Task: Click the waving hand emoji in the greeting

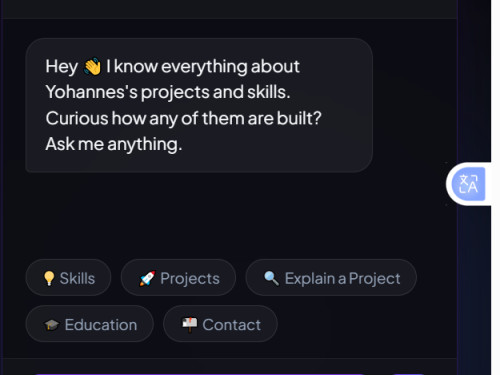Action: click(x=92, y=66)
